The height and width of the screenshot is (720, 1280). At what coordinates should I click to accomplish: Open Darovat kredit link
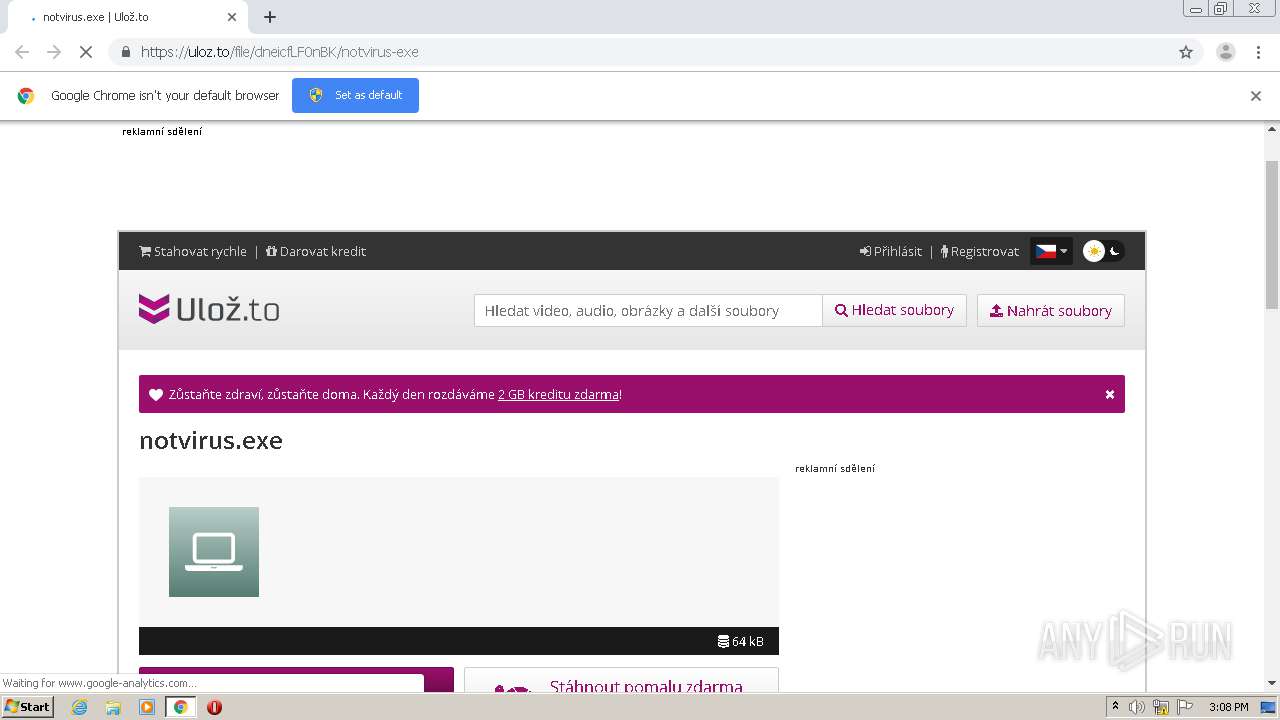316,251
